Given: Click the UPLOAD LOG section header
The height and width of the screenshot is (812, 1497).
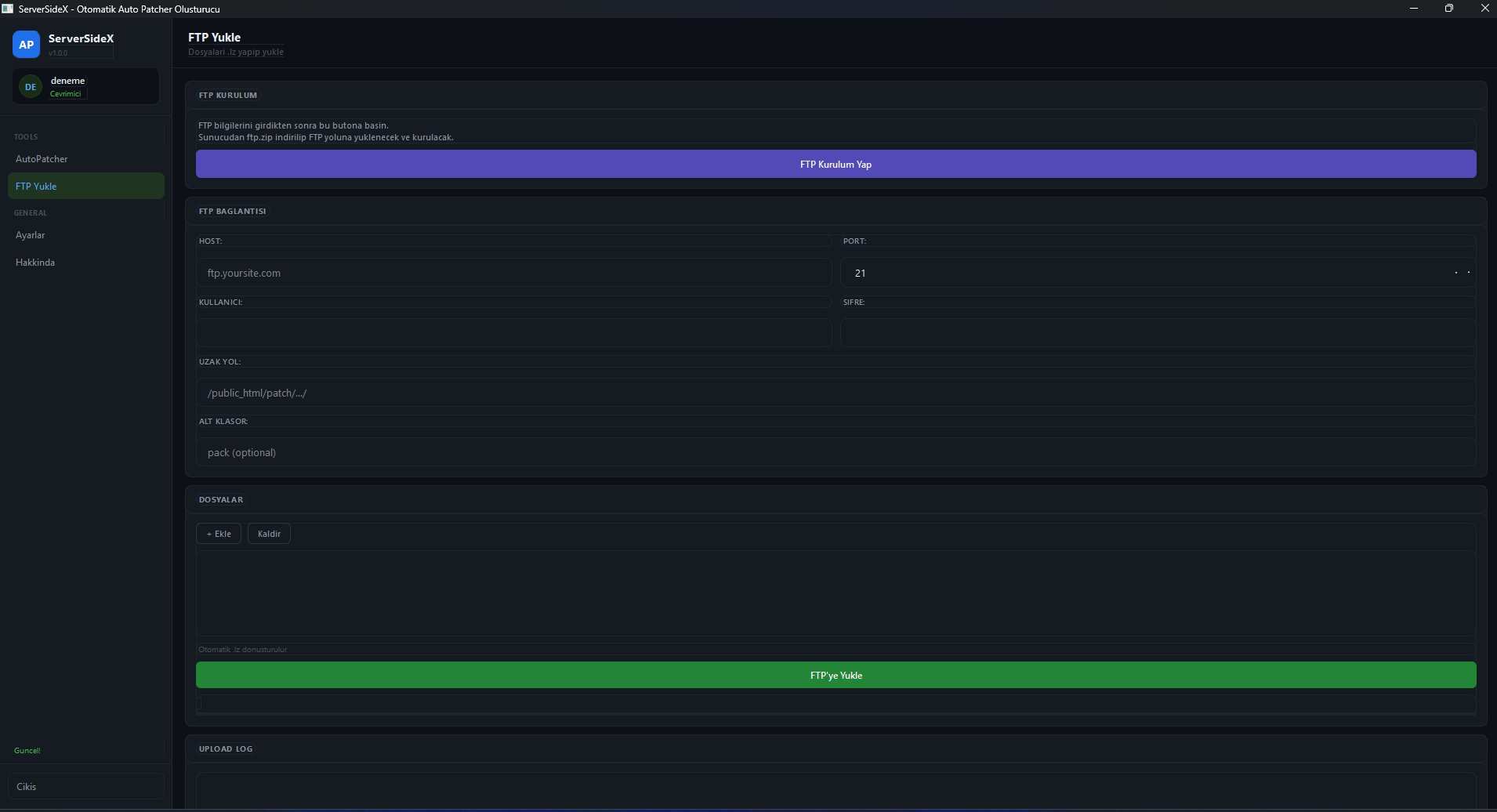Looking at the screenshot, I should click(x=226, y=749).
